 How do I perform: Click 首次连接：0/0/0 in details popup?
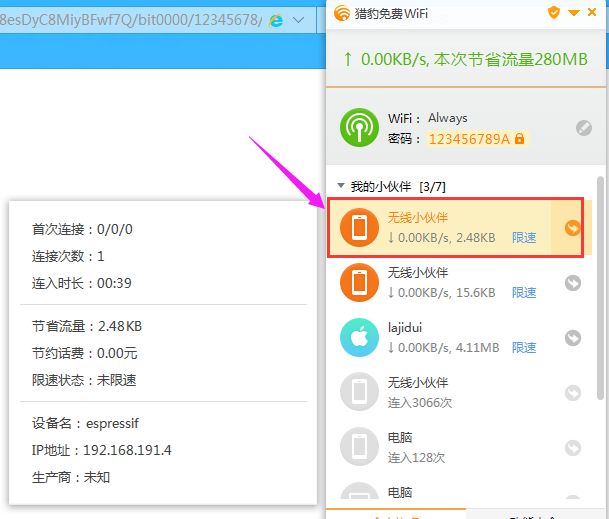[82, 229]
